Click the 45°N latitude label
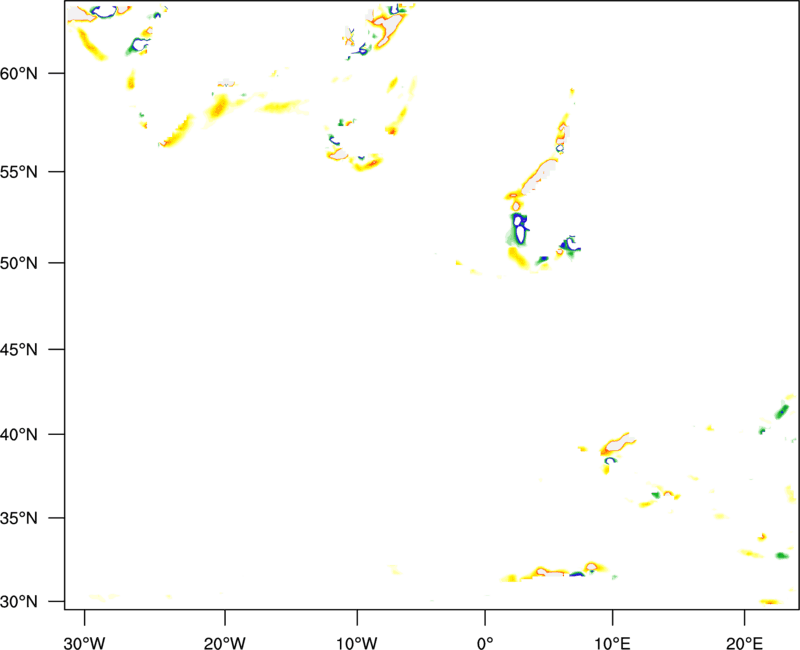This screenshot has height=650, width=800. [19, 349]
